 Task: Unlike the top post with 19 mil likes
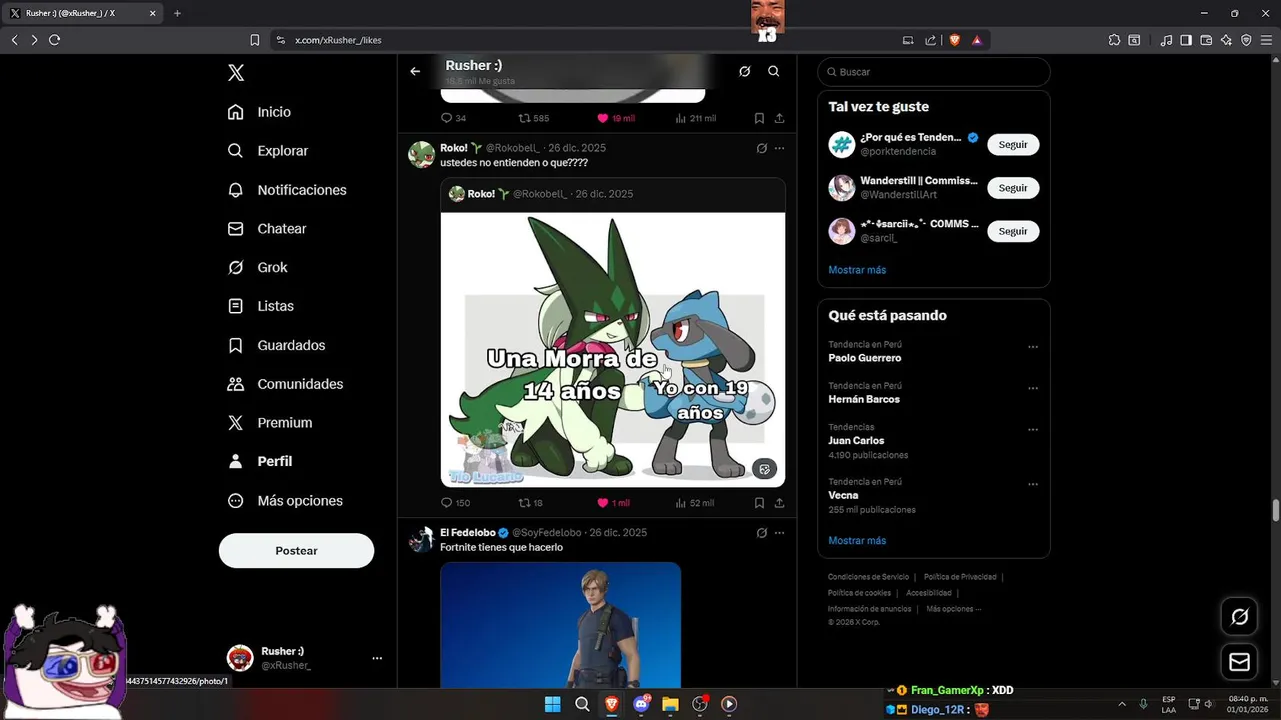[x=615, y=118]
